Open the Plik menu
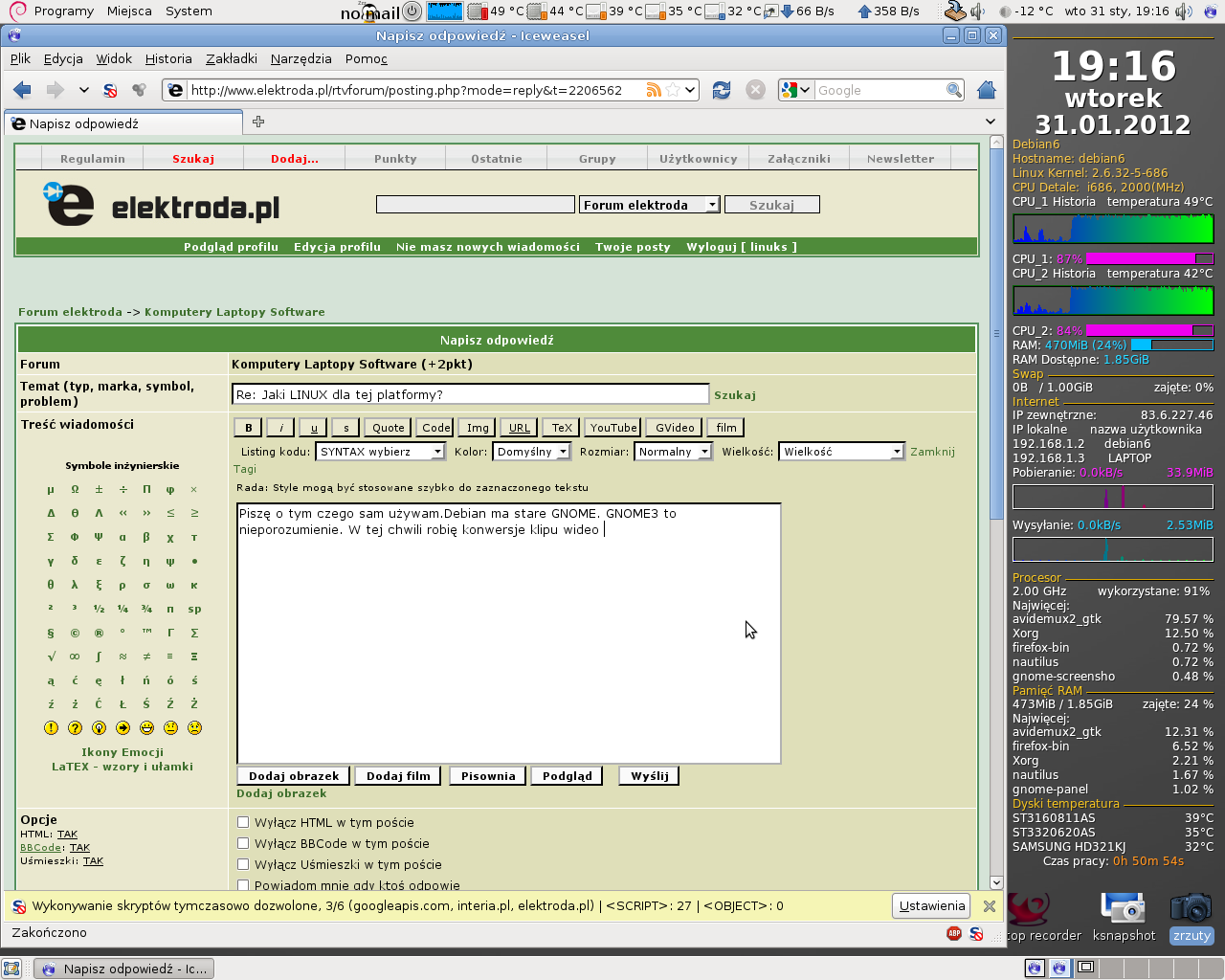 tap(20, 58)
